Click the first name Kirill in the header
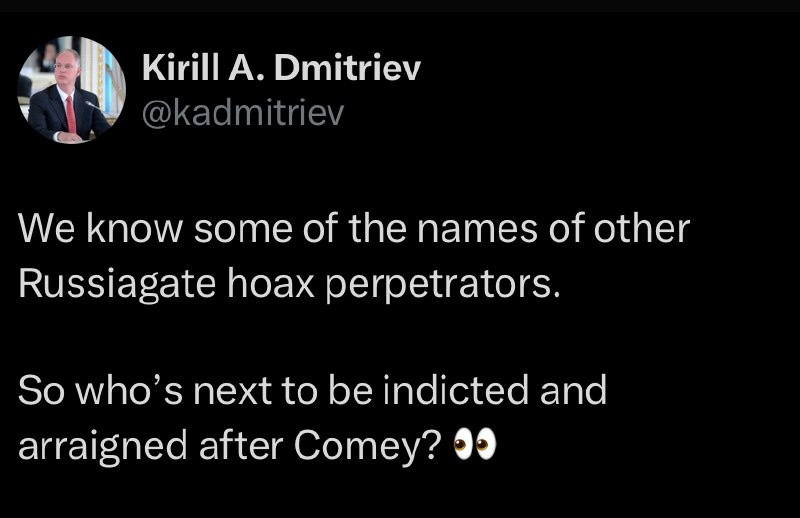The image size is (800, 518). click(177, 70)
